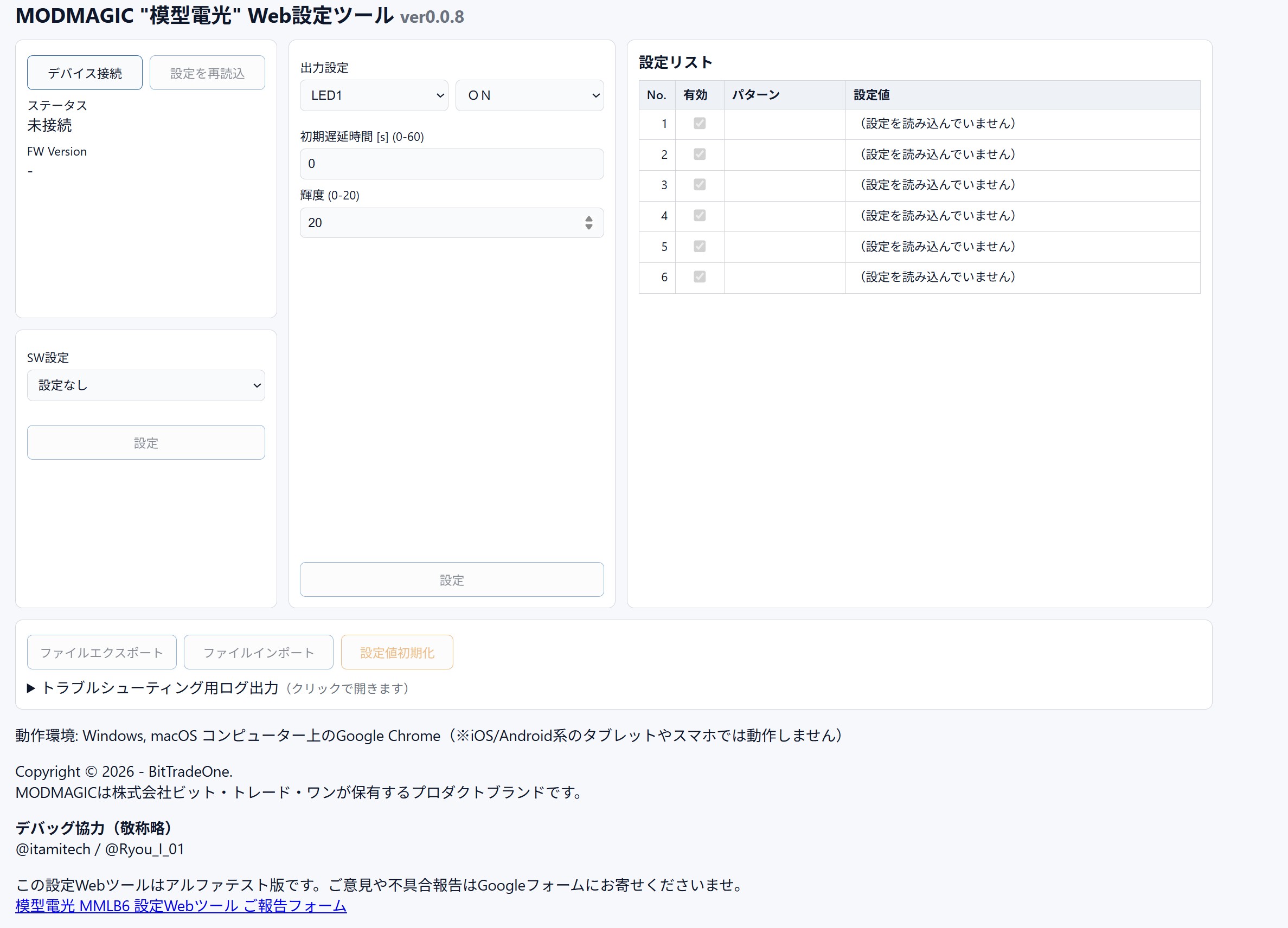Open the SW設定 dropdown
Image resolution: width=1288 pixels, height=928 pixels.
click(146, 385)
